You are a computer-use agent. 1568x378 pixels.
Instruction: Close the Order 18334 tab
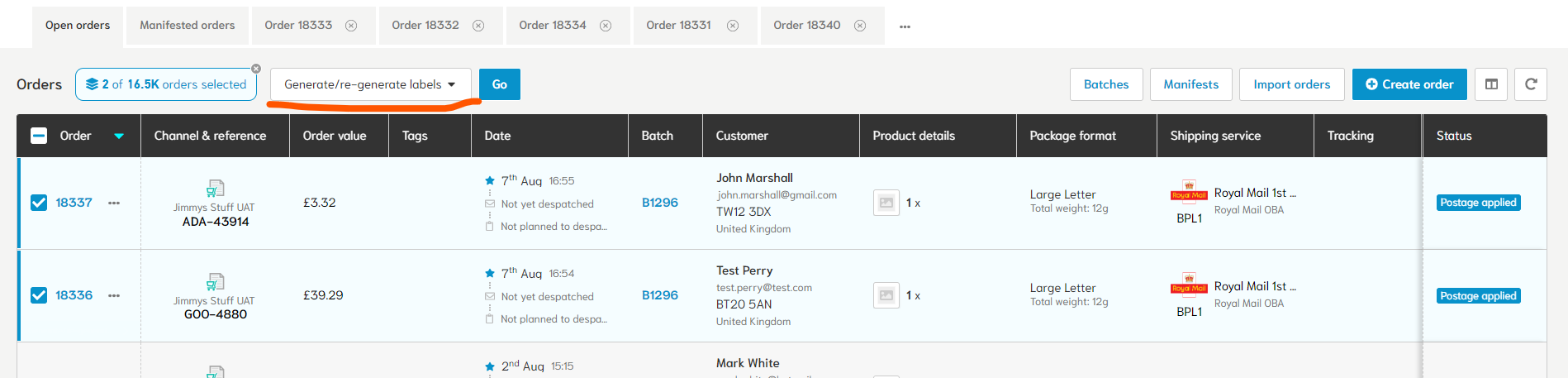(x=606, y=26)
